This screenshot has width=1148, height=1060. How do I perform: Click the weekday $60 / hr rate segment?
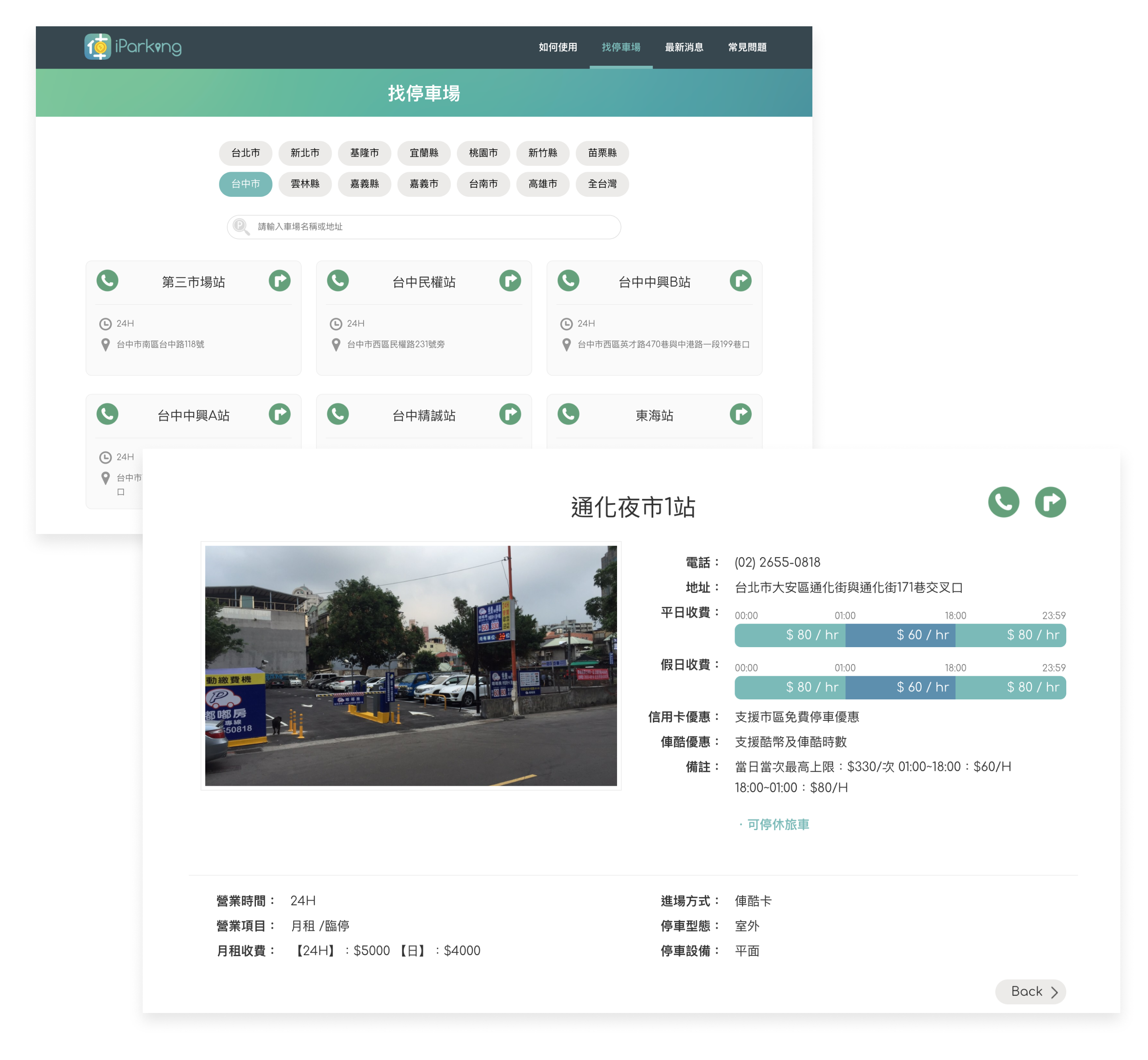(x=900, y=636)
